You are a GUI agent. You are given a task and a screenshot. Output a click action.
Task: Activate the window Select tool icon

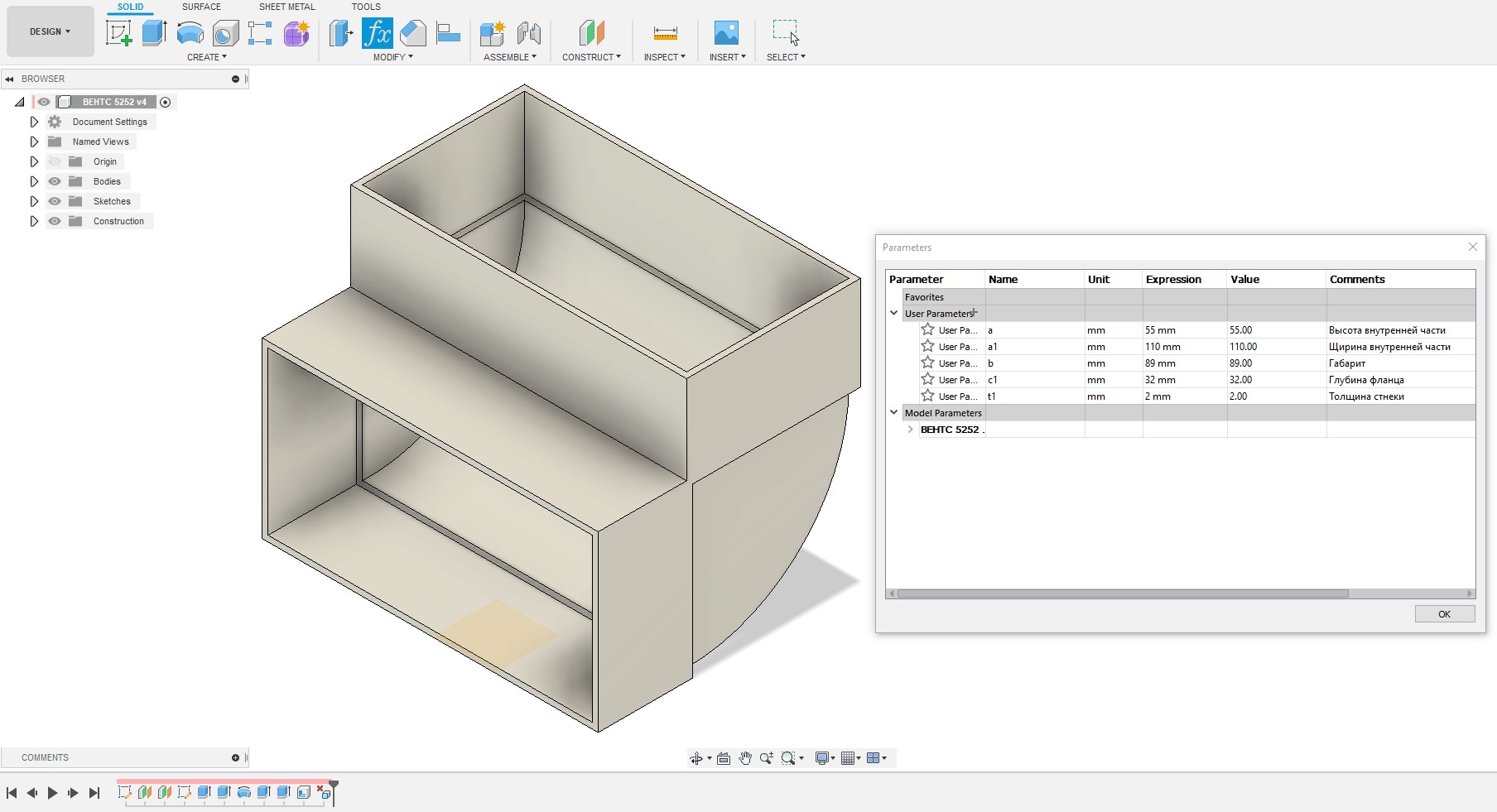786,32
